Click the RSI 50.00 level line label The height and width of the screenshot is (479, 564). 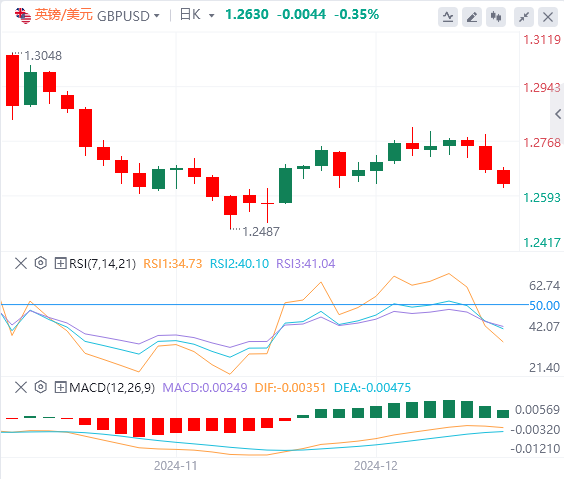click(545, 305)
